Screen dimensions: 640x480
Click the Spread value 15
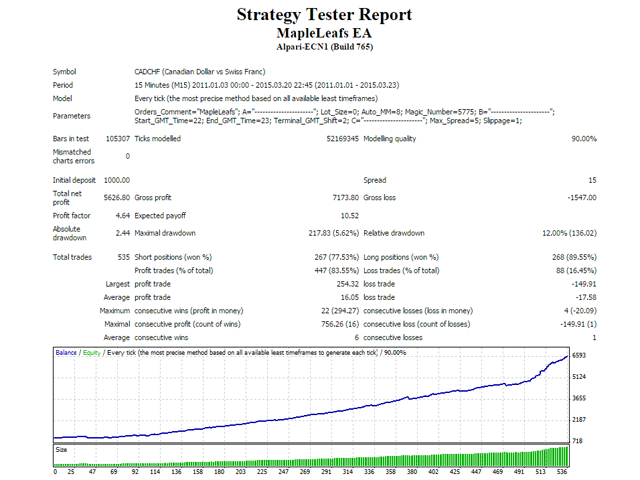(x=592, y=180)
